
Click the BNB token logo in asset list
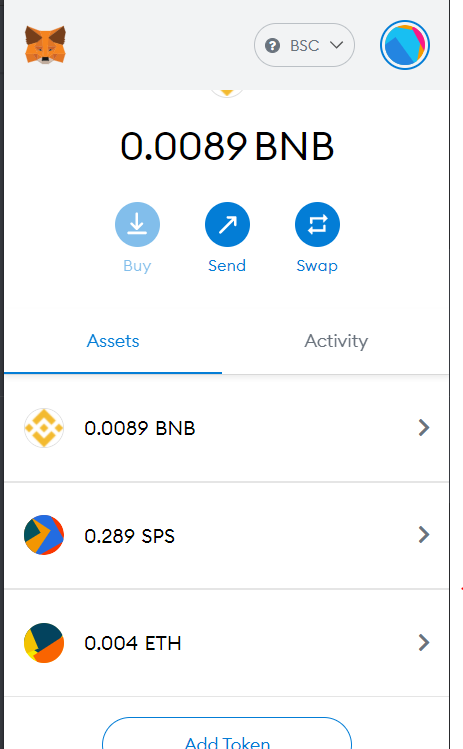point(44,428)
